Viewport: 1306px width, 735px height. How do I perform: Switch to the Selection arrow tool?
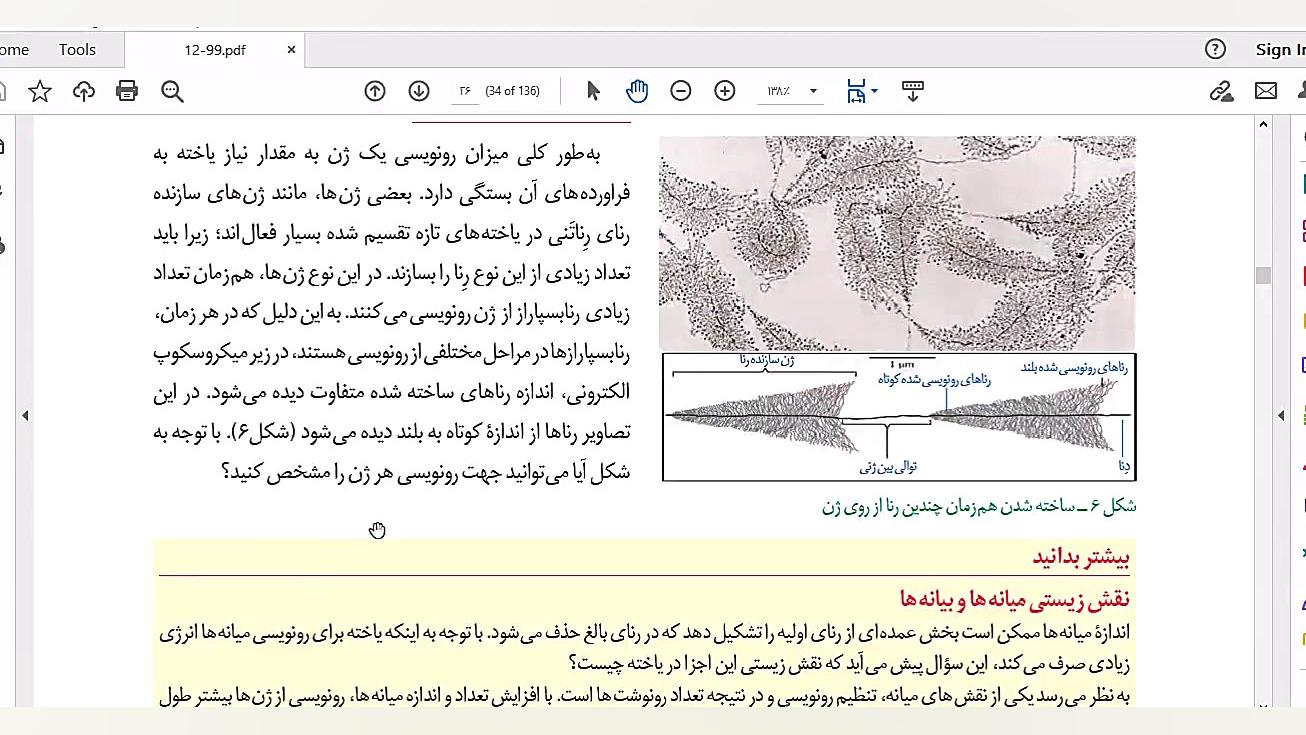tap(593, 90)
